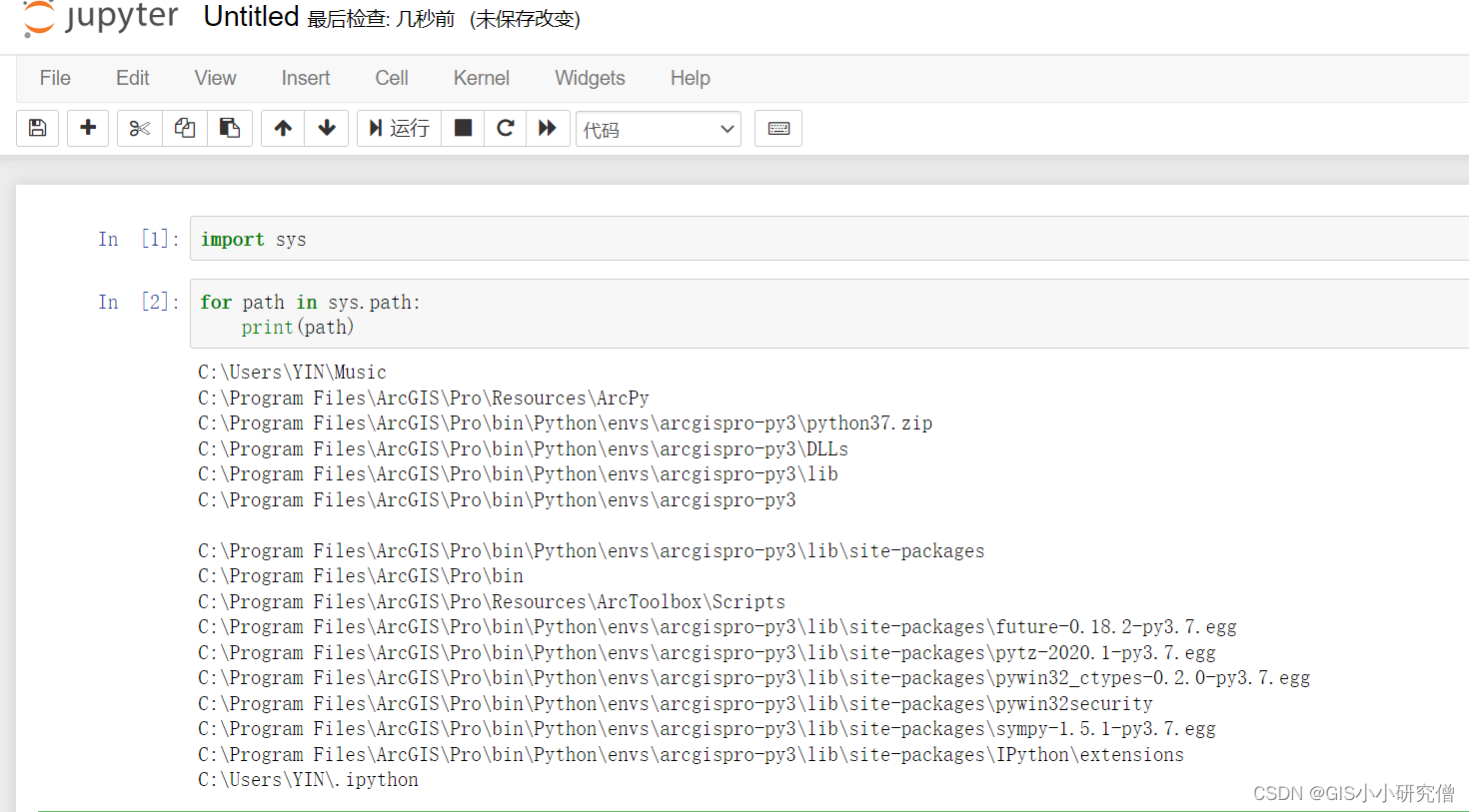Open the Cell menu
Viewport: 1469px width, 812px height.
(x=392, y=78)
